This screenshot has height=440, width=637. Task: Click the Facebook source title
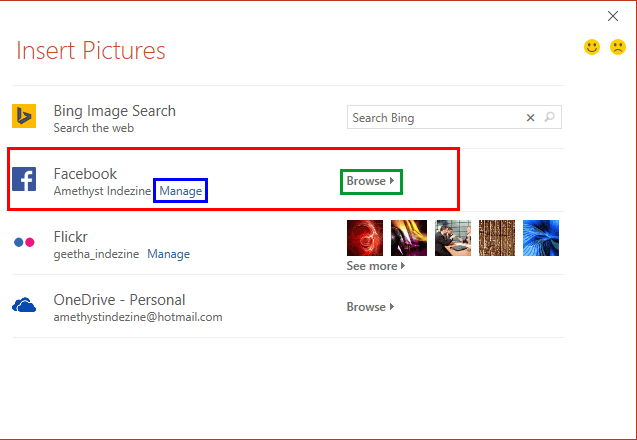(85, 174)
